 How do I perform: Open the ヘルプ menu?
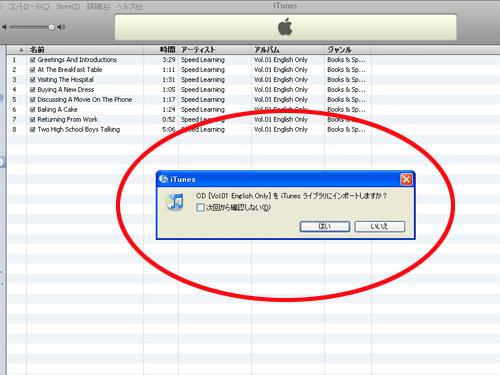(x=130, y=6)
